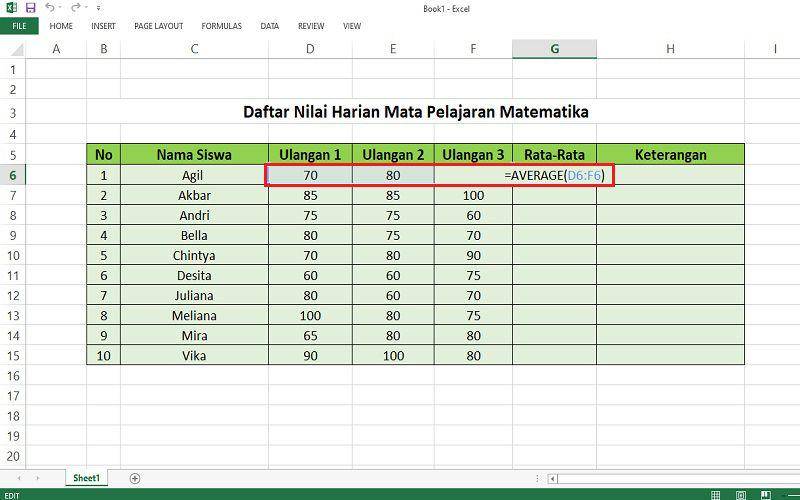Switch to the VIEW ribbon tab

pos(352,26)
